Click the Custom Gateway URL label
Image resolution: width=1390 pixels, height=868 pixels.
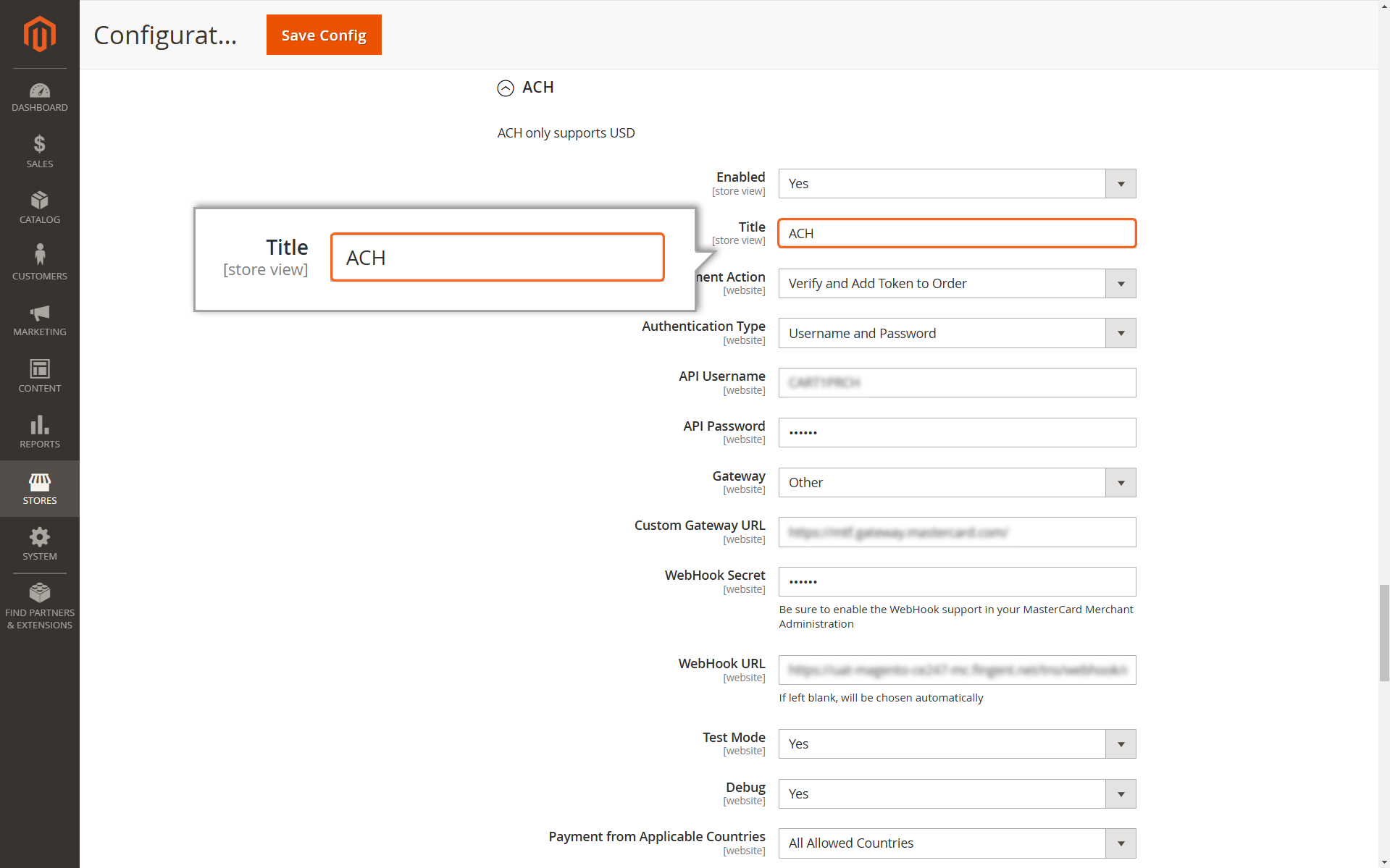point(700,526)
